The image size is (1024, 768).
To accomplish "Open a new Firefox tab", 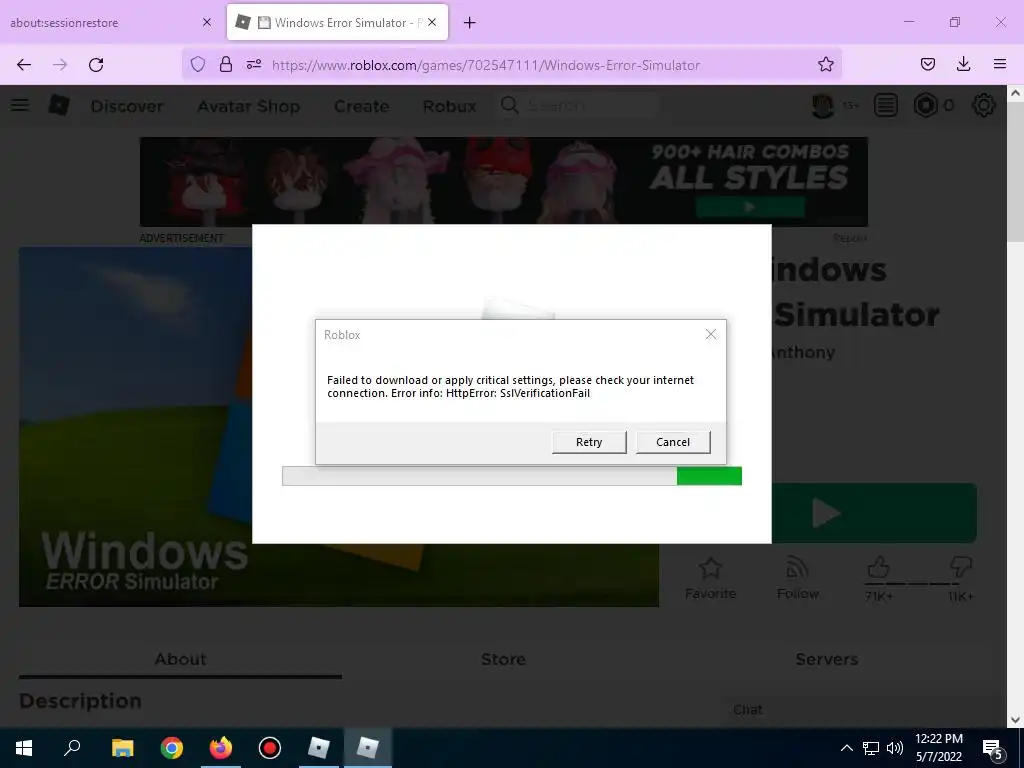I will [x=470, y=23].
